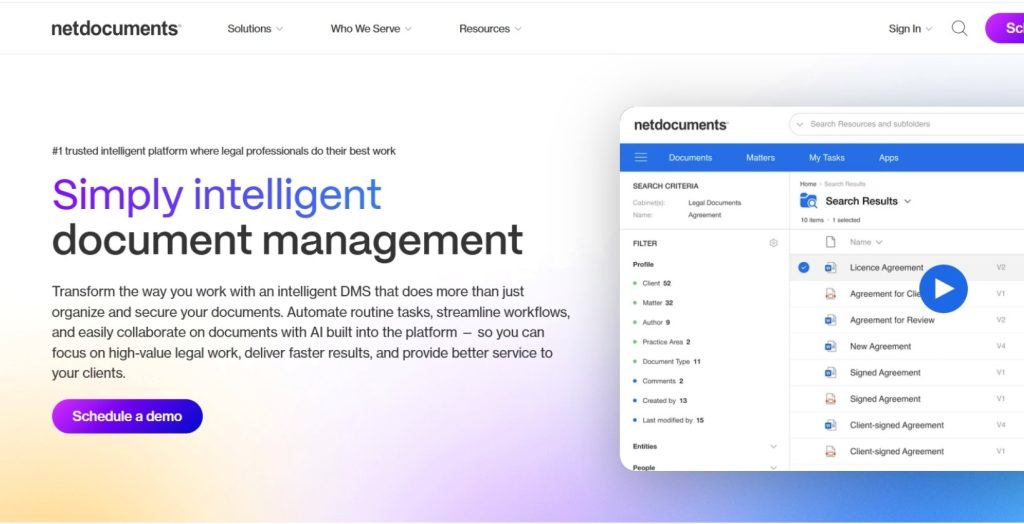Click the document icon in the column header
The height and width of the screenshot is (524, 1024).
pyautogui.click(x=830, y=242)
